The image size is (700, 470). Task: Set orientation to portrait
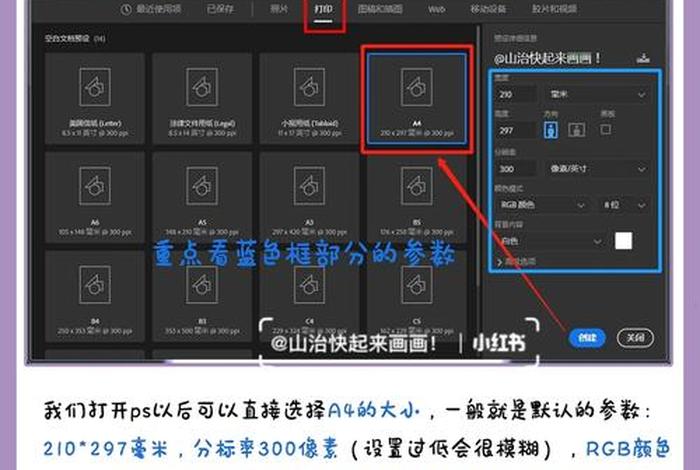coord(551,130)
